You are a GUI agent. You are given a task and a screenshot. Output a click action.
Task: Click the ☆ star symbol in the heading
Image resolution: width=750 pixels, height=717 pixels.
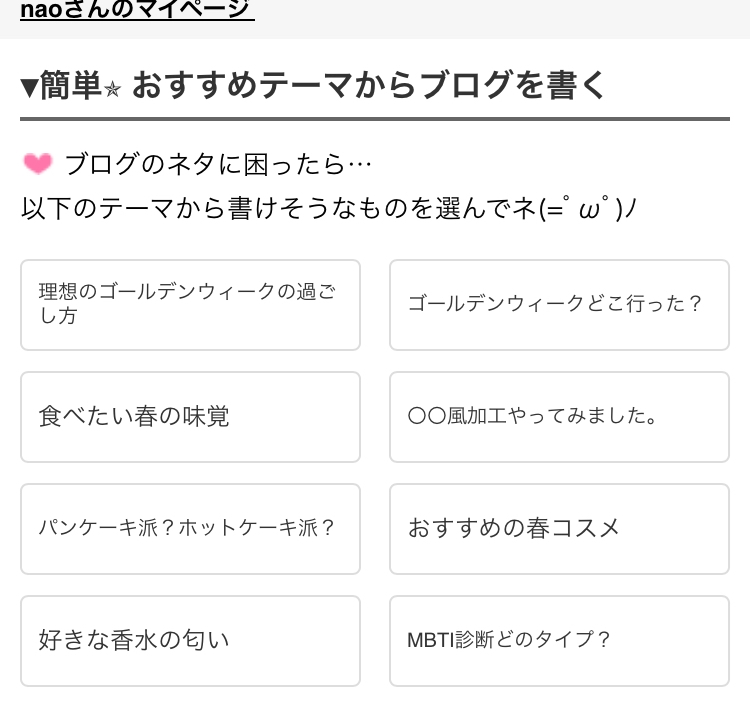(x=113, y=88)
